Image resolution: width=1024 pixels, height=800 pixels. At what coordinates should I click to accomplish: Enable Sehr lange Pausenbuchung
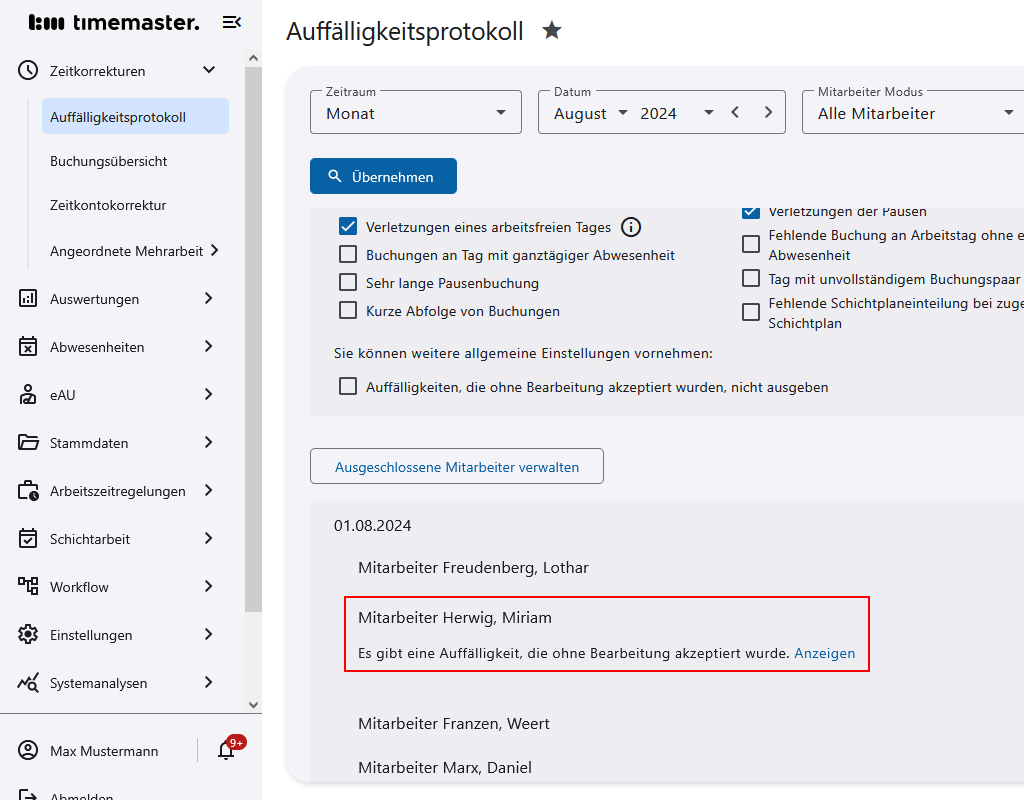(347, 283)
